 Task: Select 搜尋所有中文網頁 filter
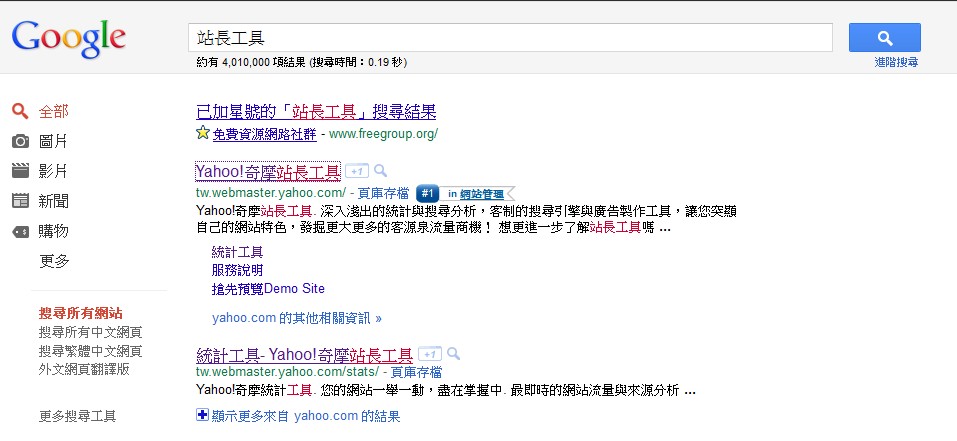(x=90, y=332)
